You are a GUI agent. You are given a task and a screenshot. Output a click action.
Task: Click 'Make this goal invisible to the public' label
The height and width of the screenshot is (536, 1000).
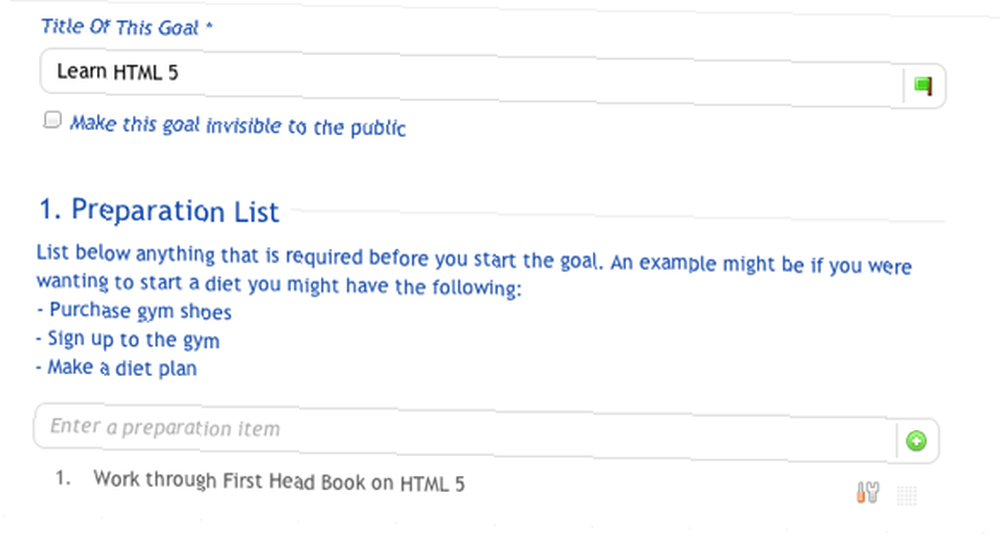[237, 125]
